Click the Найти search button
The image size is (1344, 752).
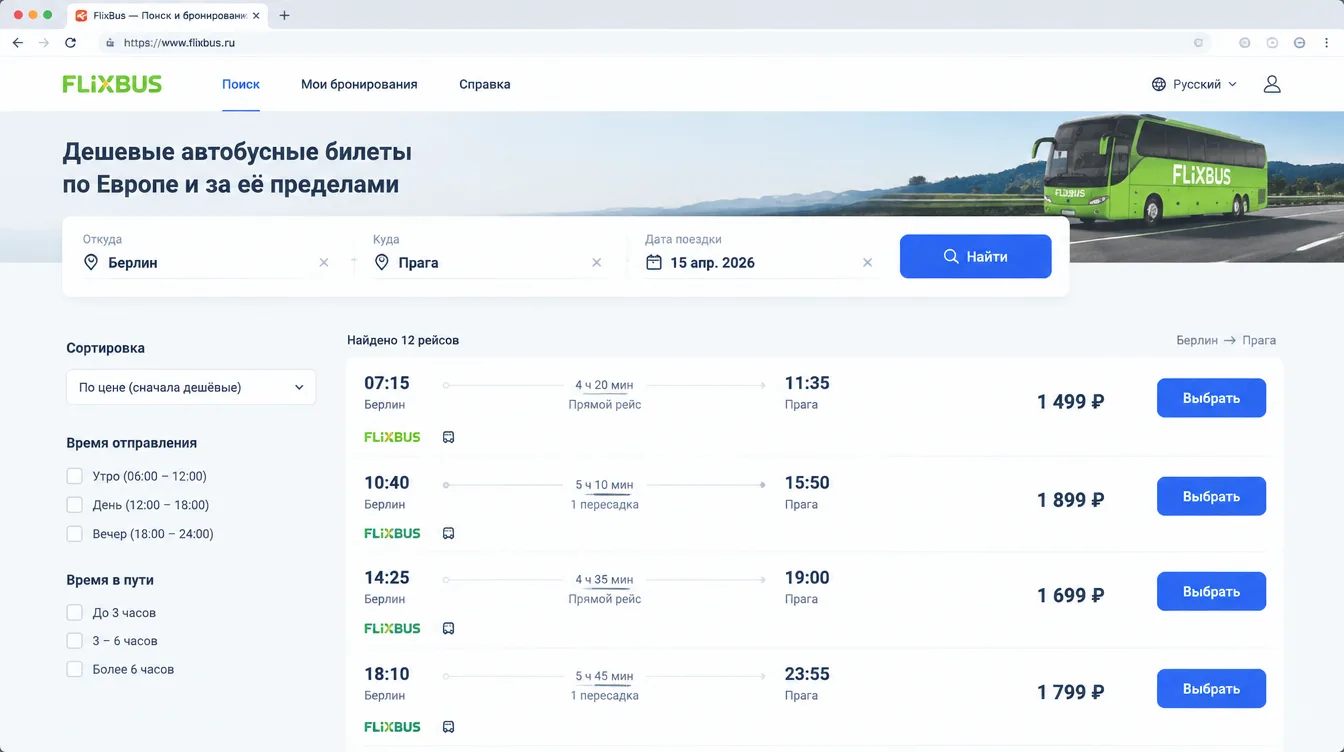tap(975, 257)
